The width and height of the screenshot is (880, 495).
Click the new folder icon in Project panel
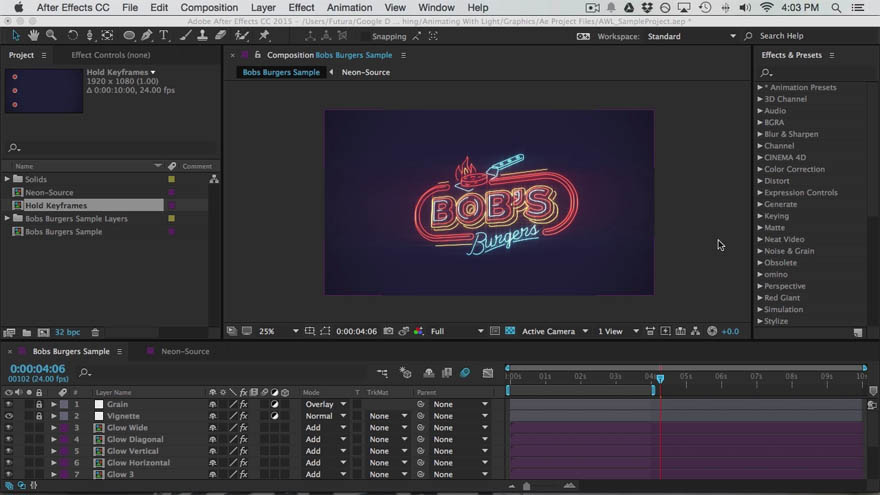pyautogui.click(x=26, y=332)
